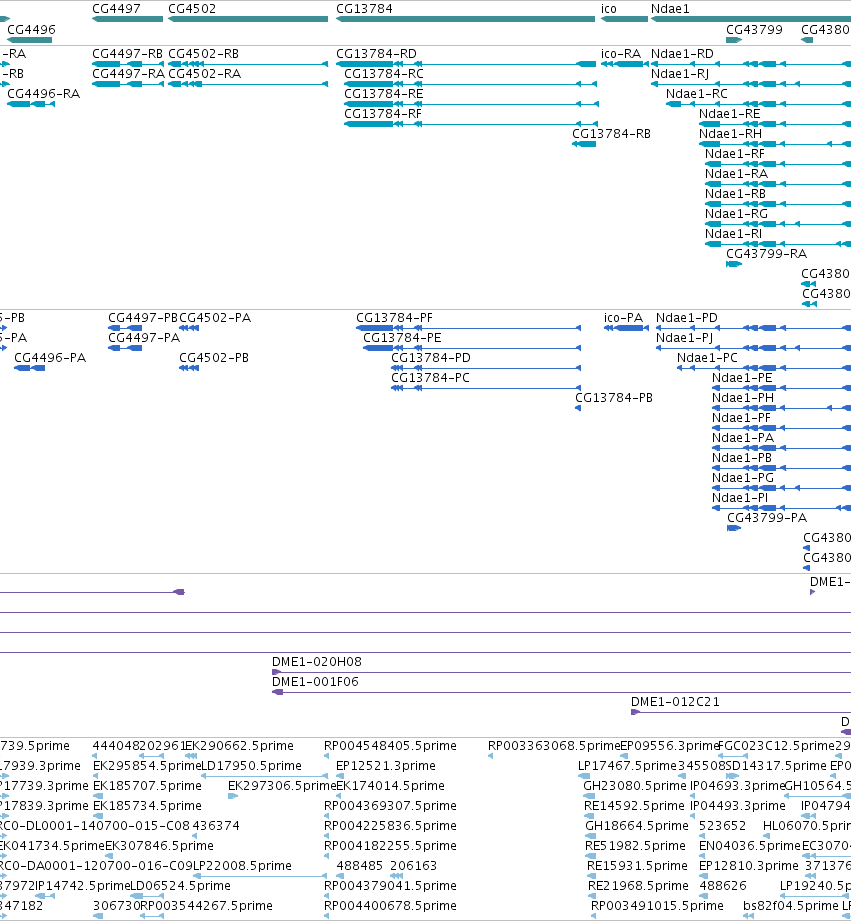Click EST label RE14592.5prime
The height and width of the screenshot is (921, 851).
click(634, 806)
